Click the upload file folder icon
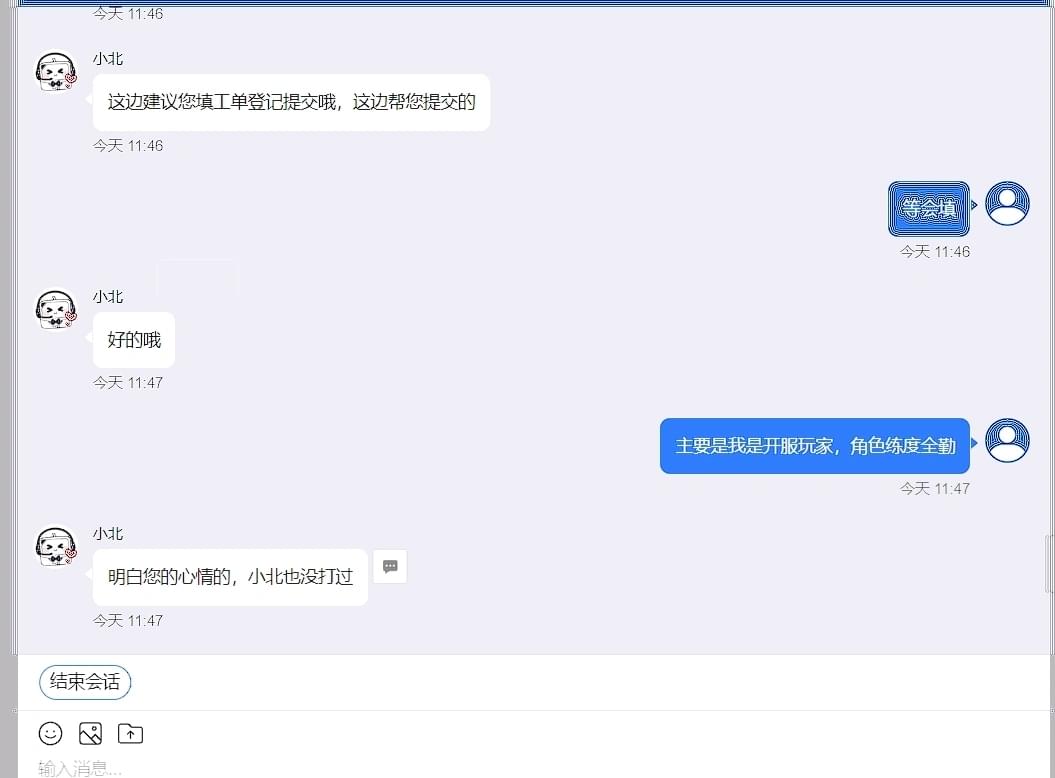Viewport: 1055px width, 778px height. pyautogui.click(x=131, y=734)
